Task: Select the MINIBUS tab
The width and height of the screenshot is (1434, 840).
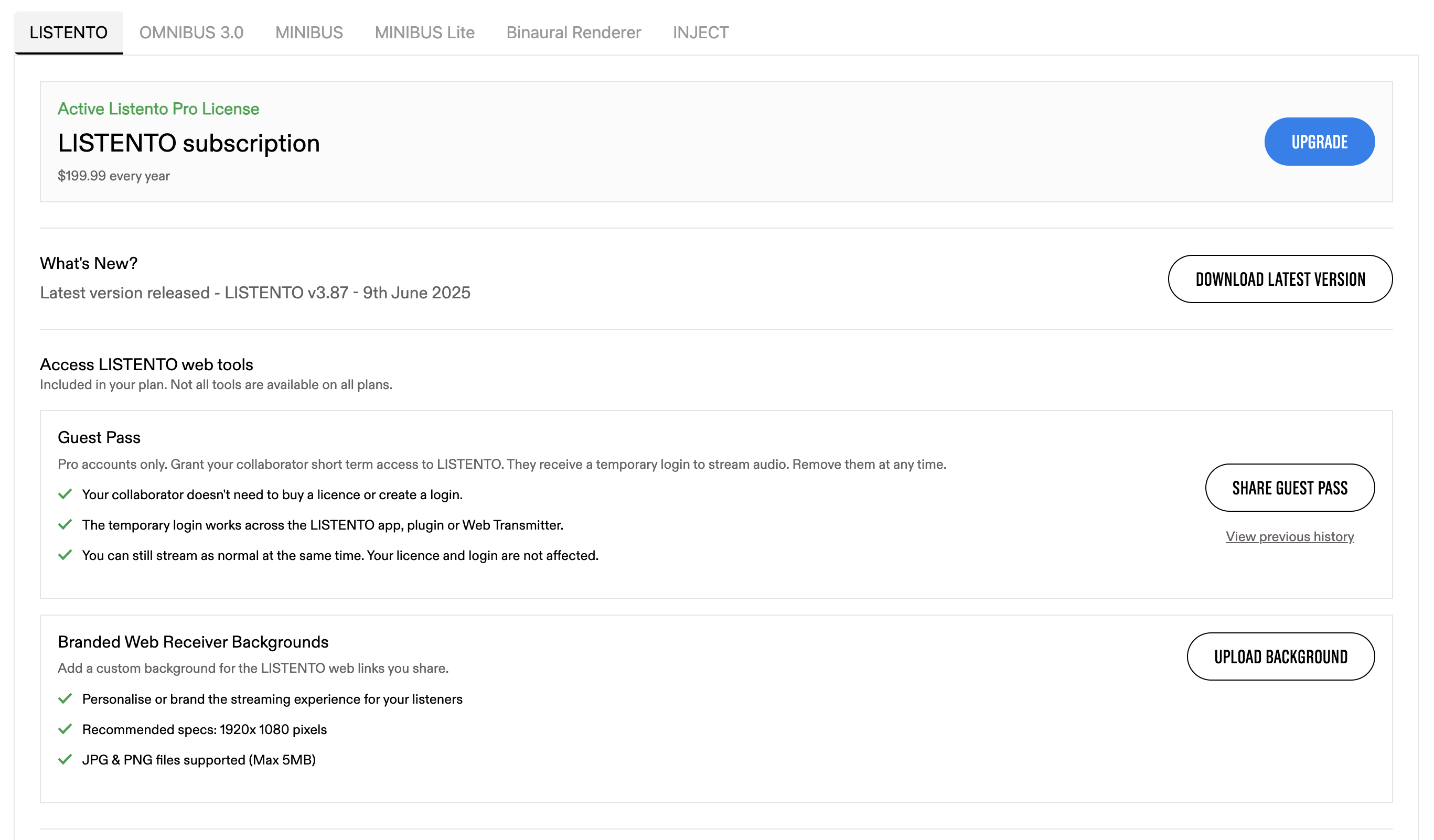Action: coord(309,33)
